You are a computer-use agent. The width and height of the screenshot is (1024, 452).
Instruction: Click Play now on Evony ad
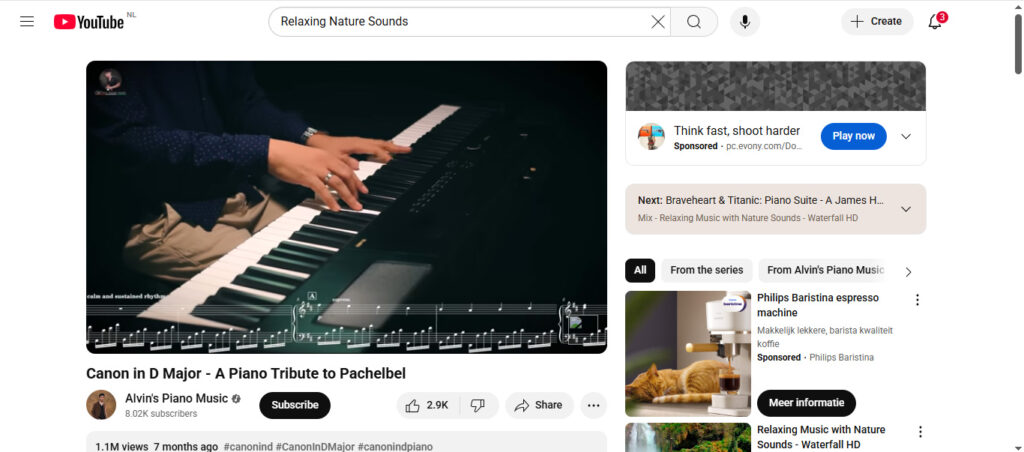coord(854,136)
